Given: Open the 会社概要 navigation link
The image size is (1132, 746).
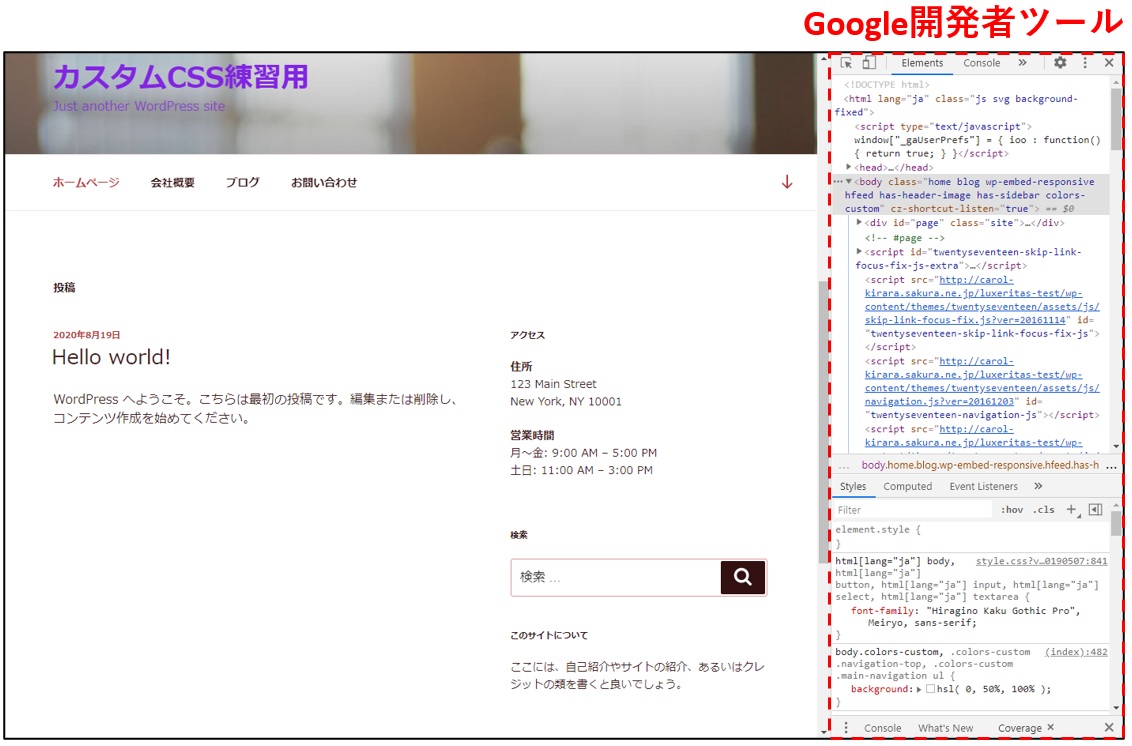Looking at the screenshot, I should coord(173,183).
